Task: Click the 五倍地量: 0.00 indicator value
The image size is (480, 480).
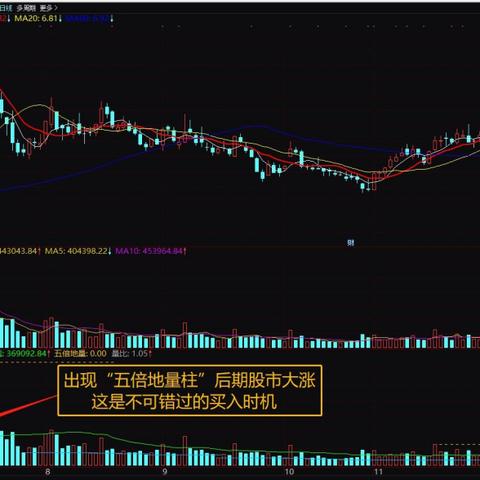Action: click(80, 353)
